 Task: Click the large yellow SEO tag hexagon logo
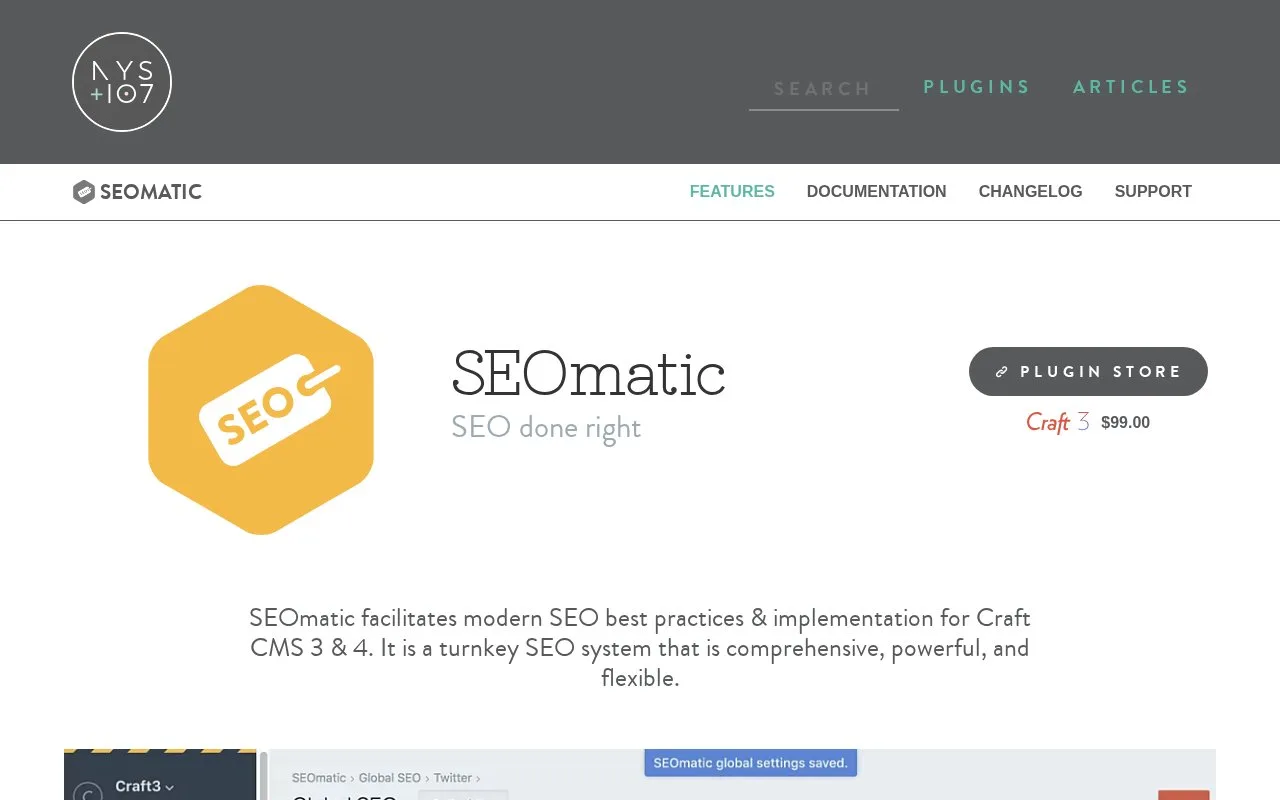click(261, 410)
